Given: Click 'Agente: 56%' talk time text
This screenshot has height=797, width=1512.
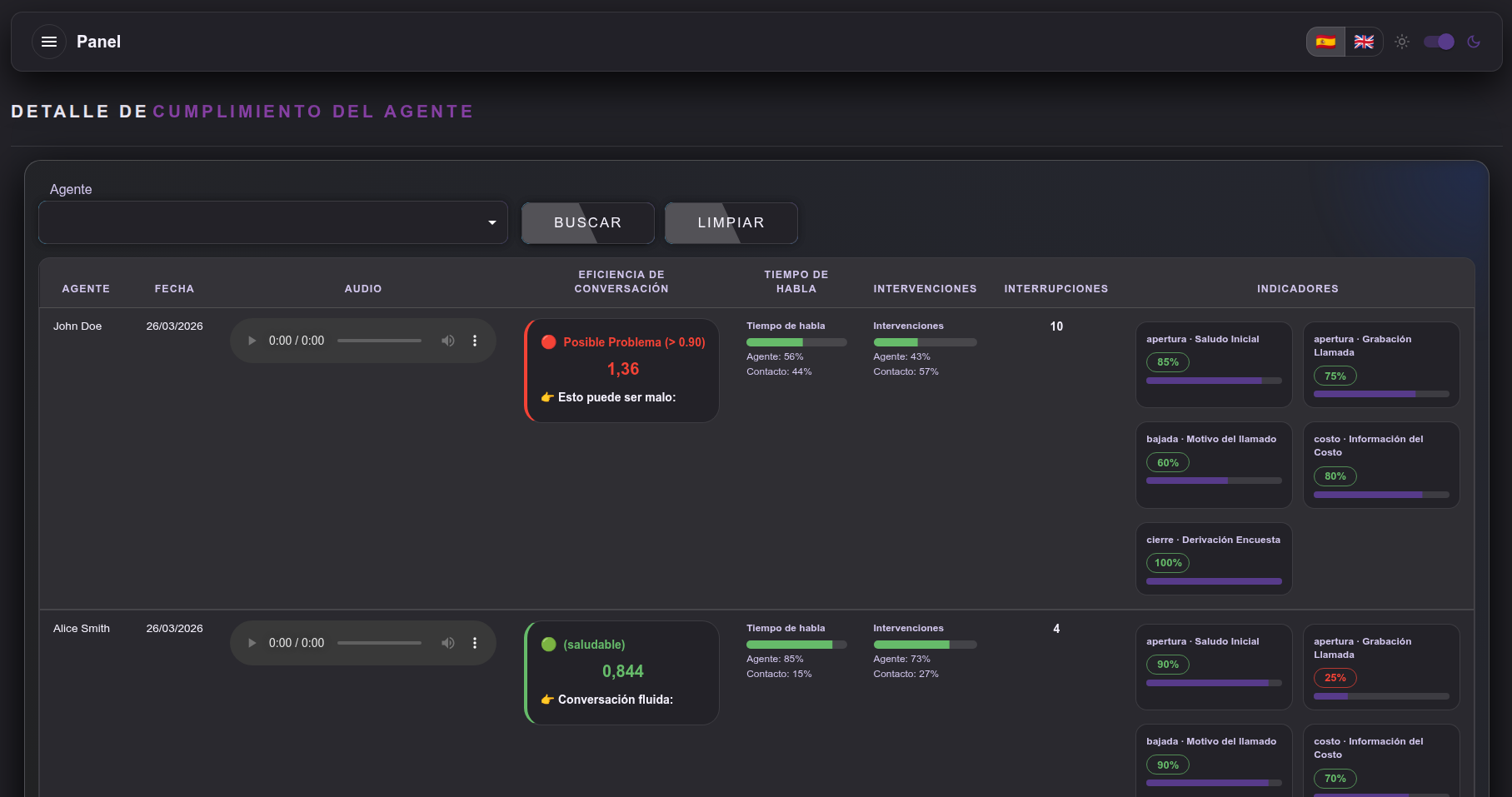Looking at the screenshot, I should (775, 356).
